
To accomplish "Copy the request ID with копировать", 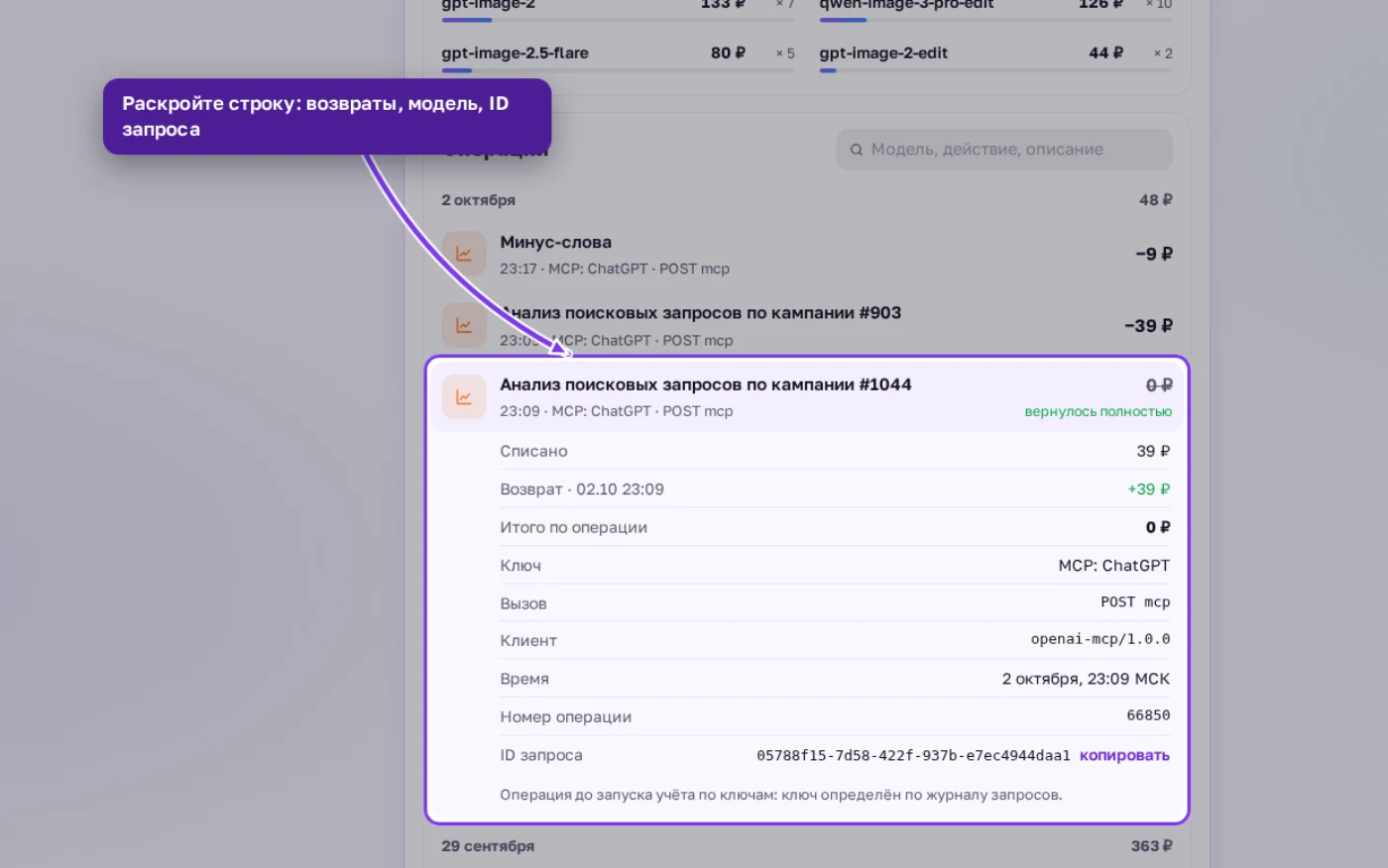I will 1124,755.
